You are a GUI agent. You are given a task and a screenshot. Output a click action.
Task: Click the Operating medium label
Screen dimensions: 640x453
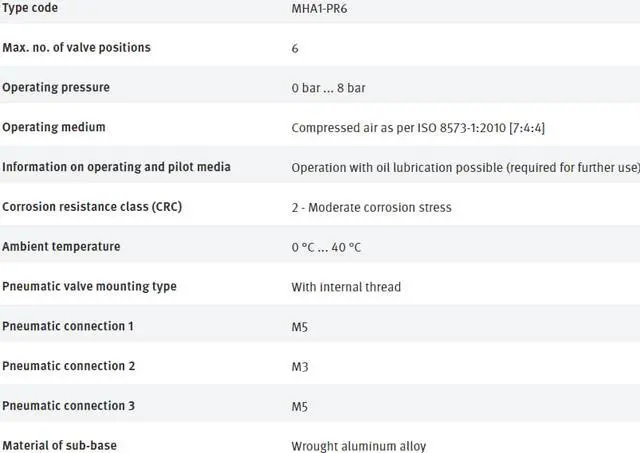click(x=54, y=127)
